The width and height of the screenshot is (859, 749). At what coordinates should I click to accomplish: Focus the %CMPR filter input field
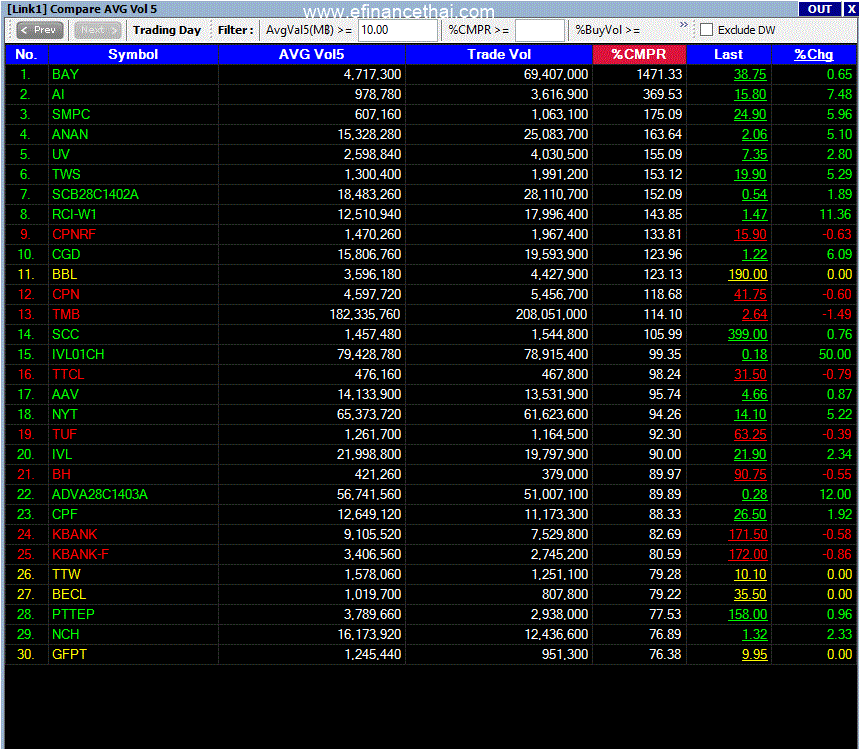540,30
